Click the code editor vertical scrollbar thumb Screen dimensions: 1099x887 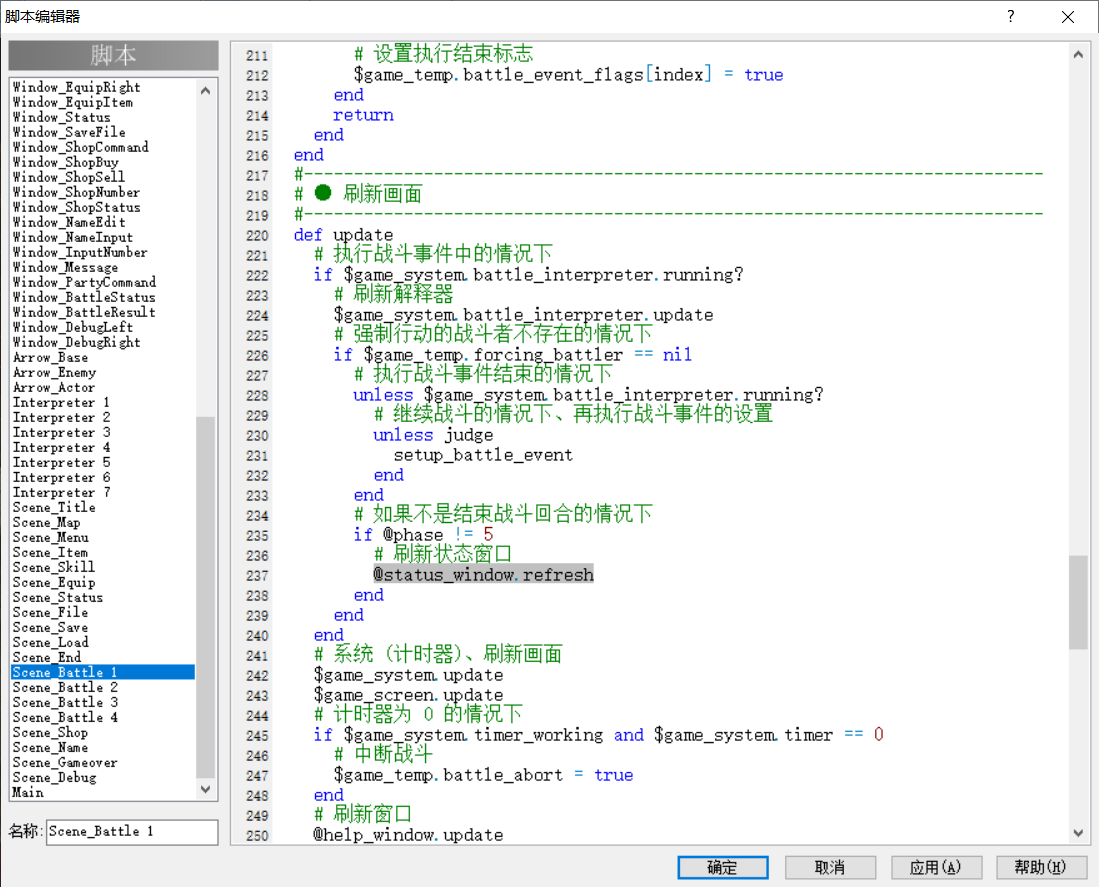click(1078, 603)
